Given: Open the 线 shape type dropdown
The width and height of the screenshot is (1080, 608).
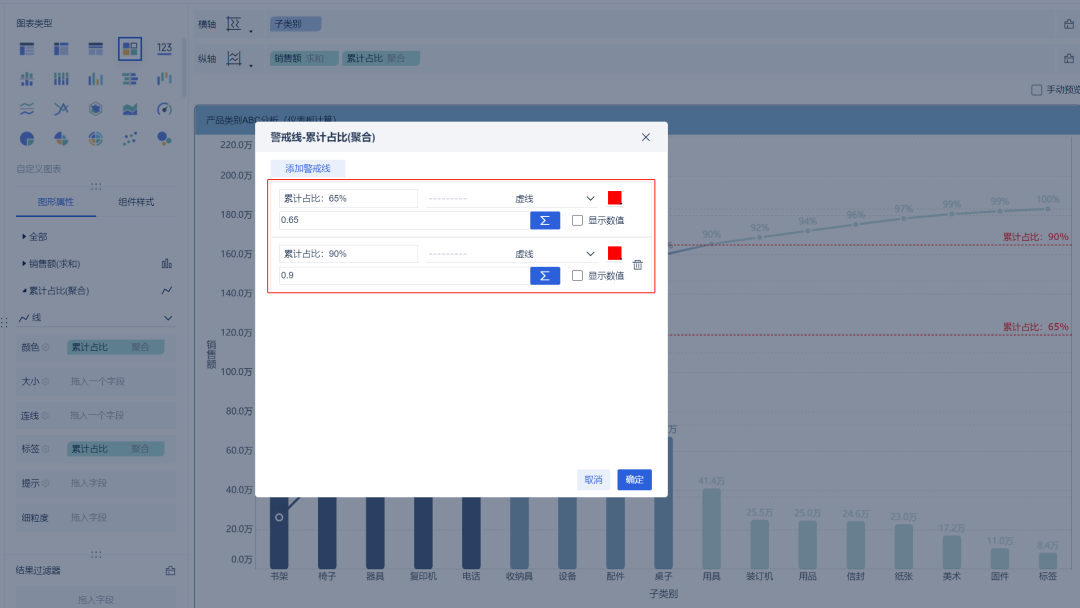Looking at the screenshot, I should coord(96,318).
